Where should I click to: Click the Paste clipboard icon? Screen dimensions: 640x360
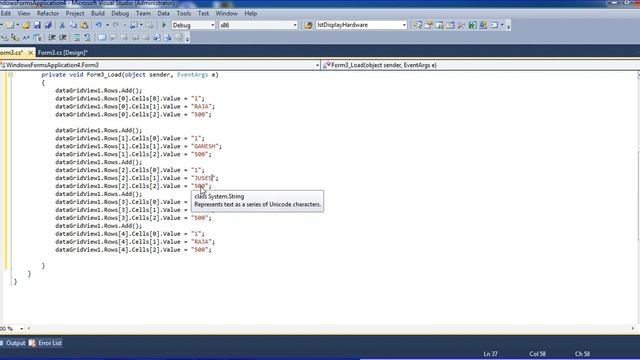(84, 25)
